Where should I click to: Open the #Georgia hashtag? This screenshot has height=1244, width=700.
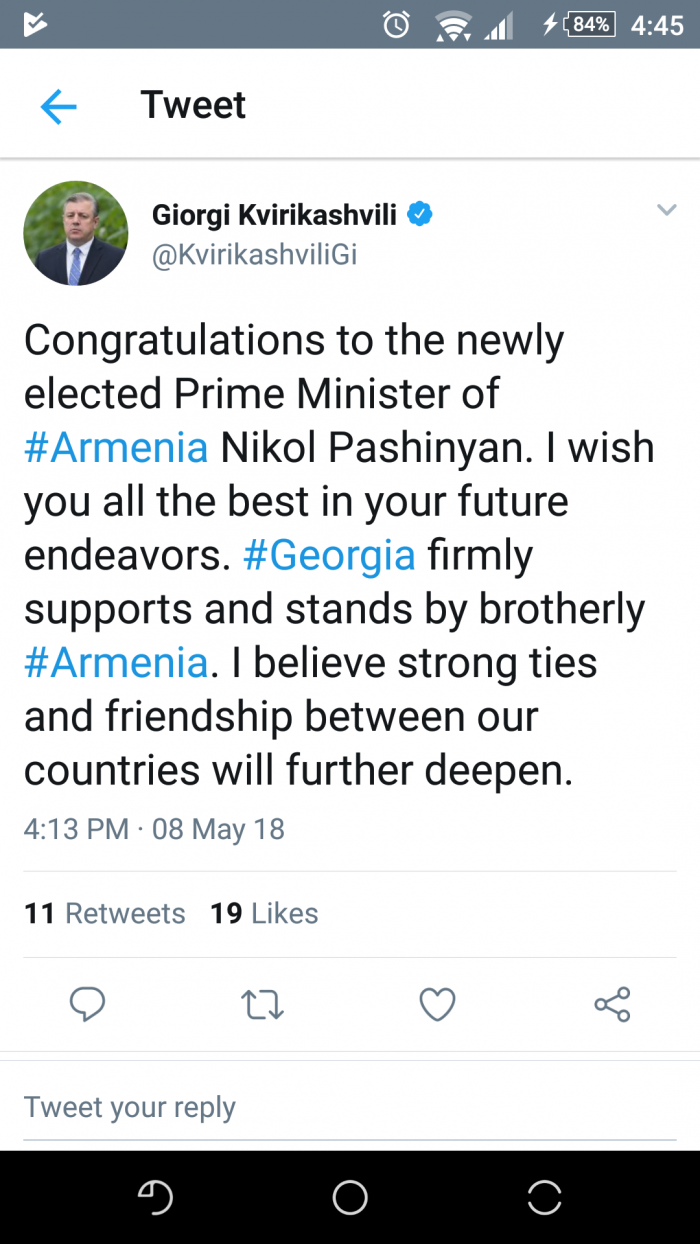(329, 556)
